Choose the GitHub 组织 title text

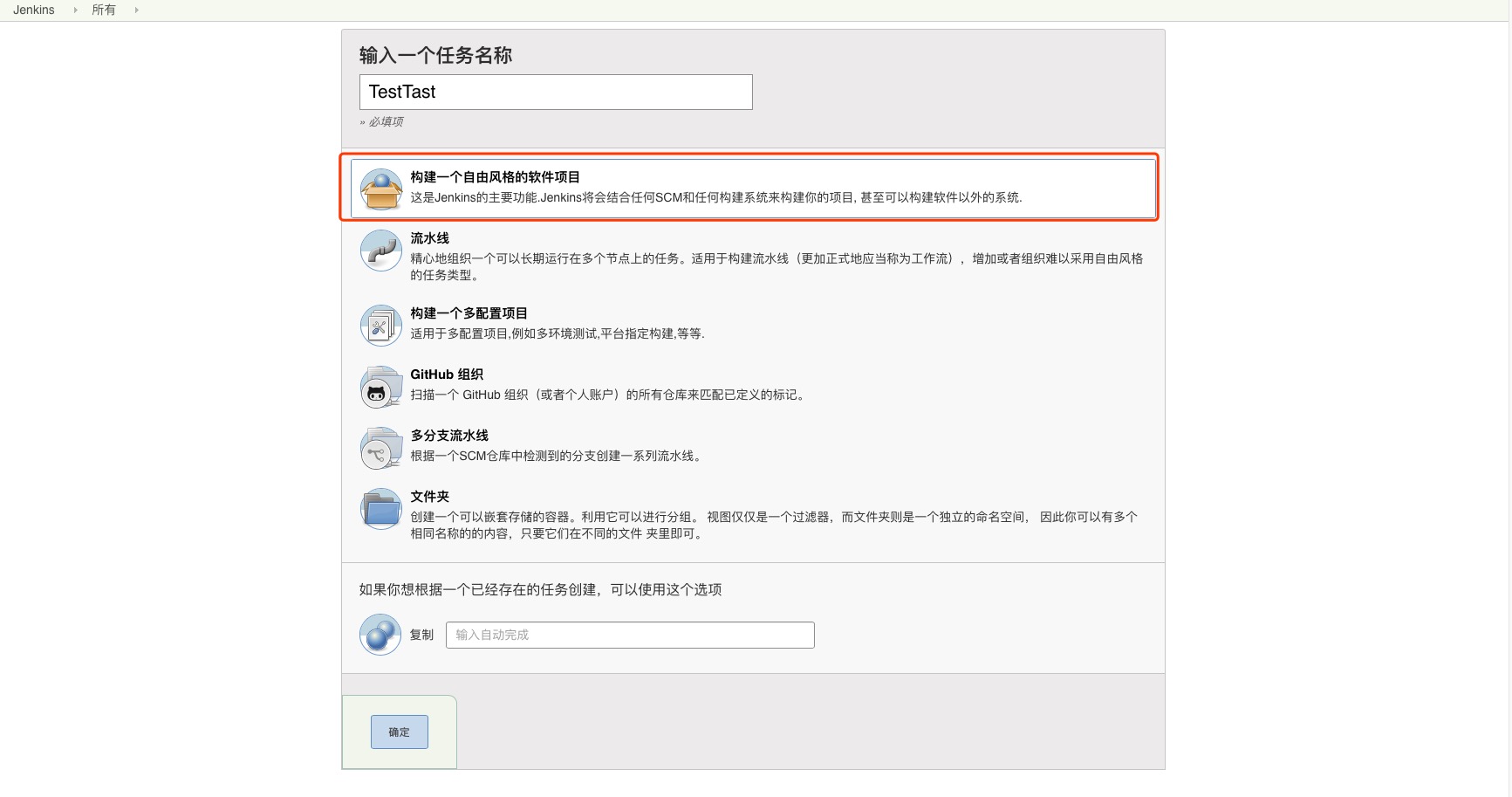pyautogui.click(x=447, y=374)
